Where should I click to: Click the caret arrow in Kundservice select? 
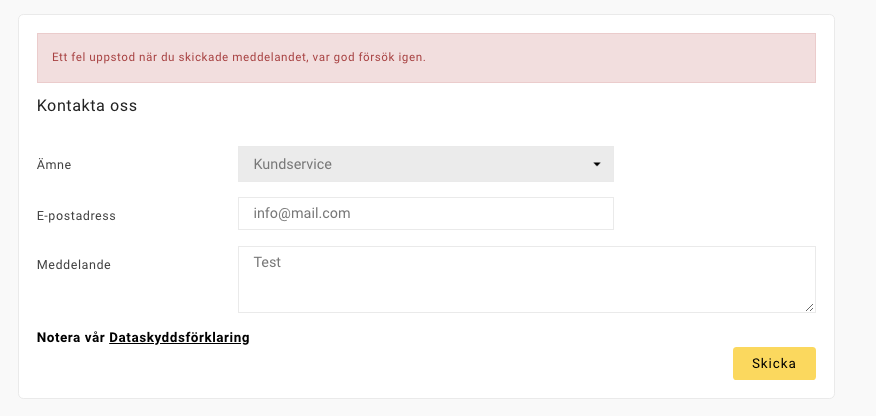click(x=596, y=164)
